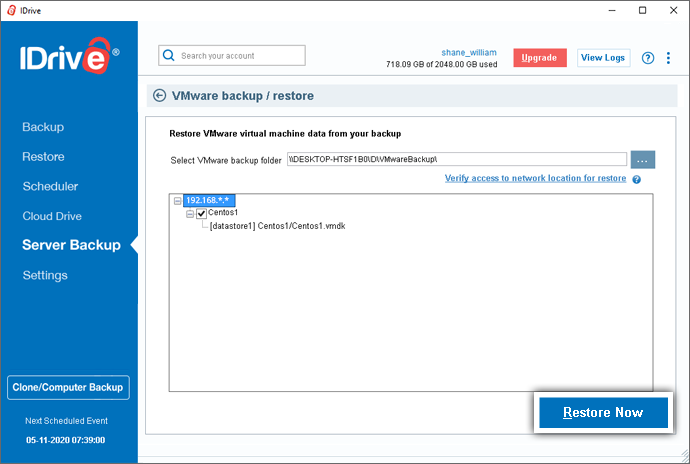Screen dimensions: 690x464
Task: Click the IDrive title bar app icon
Action: (11, 10)
